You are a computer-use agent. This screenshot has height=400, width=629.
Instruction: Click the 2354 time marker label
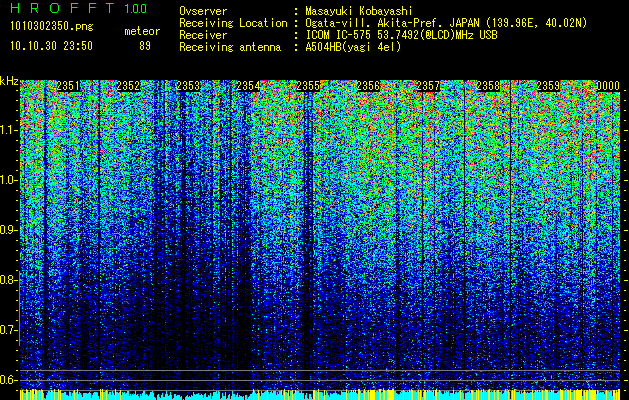coord(248,86)
